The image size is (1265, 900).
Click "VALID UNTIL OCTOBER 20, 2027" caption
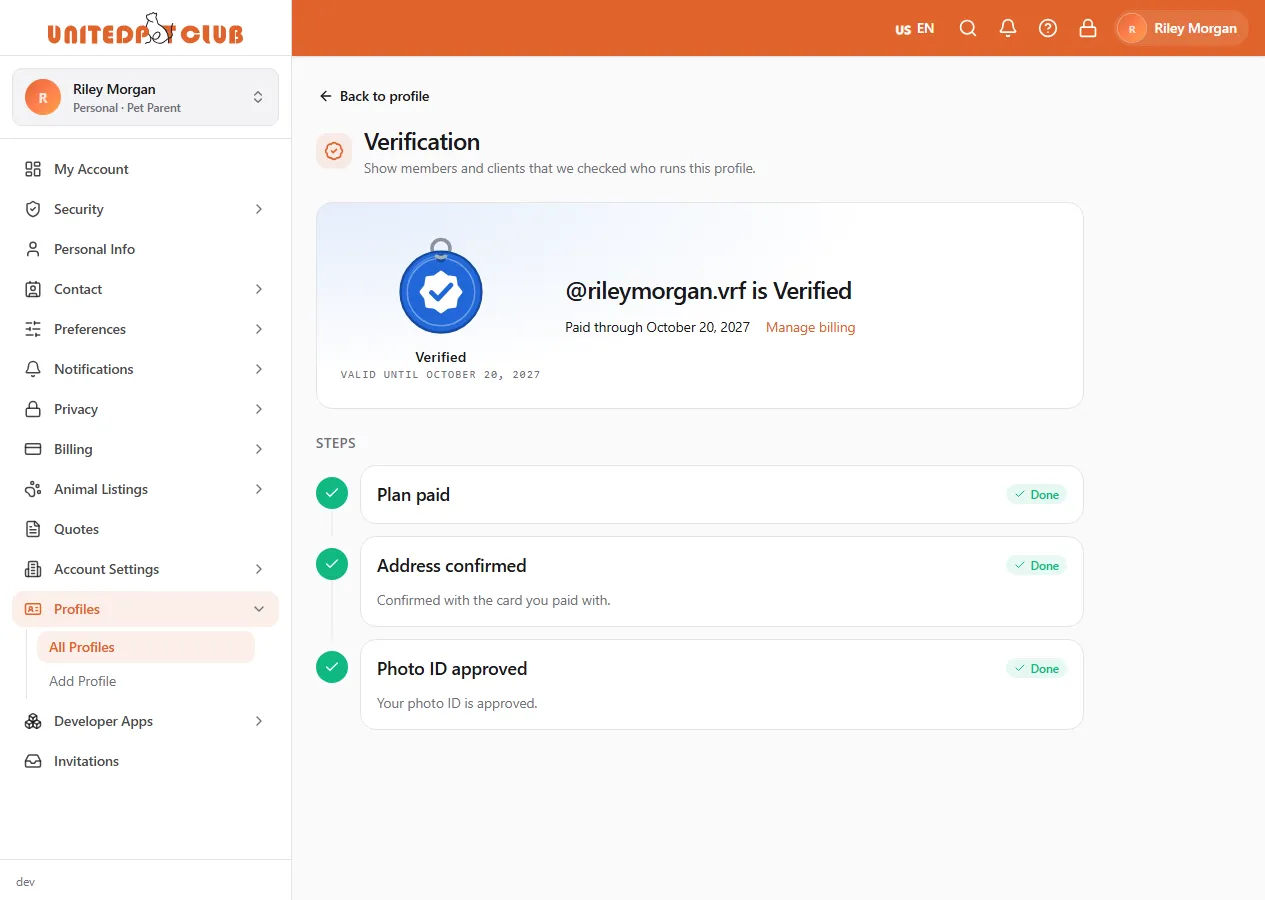(x=441, y=375)
